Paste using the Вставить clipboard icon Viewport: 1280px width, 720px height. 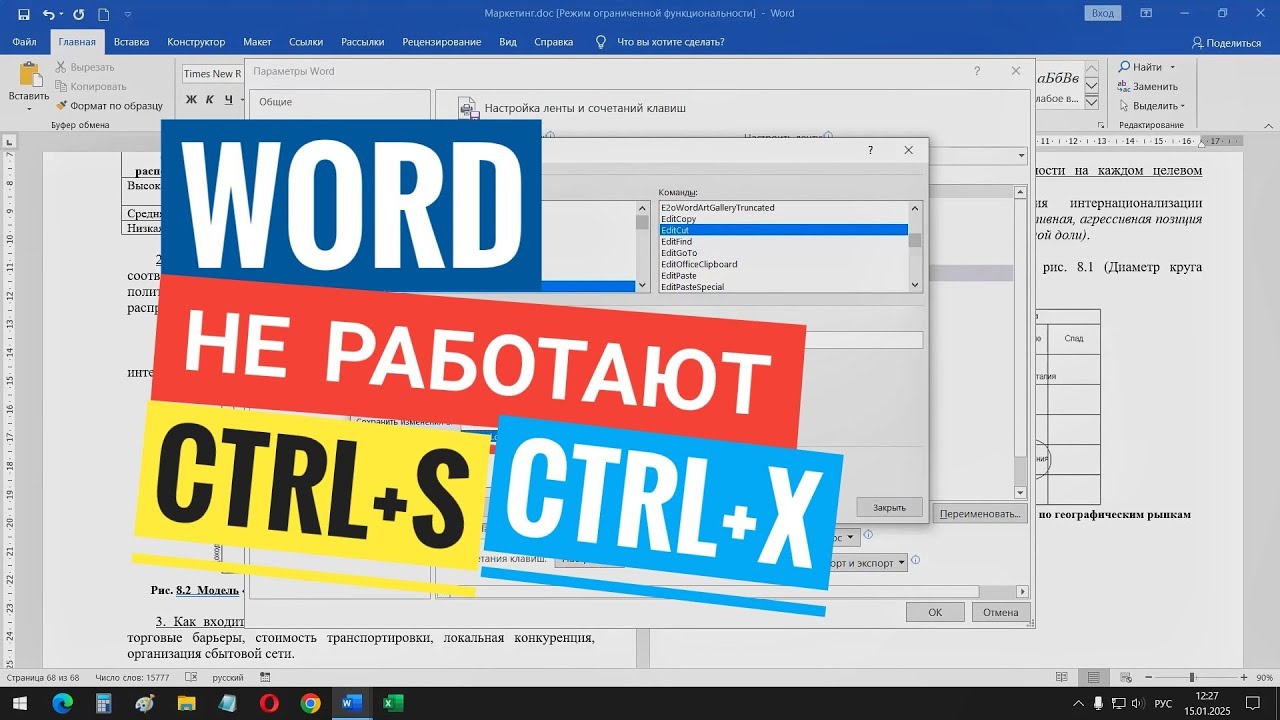click(x=29, y=76)
